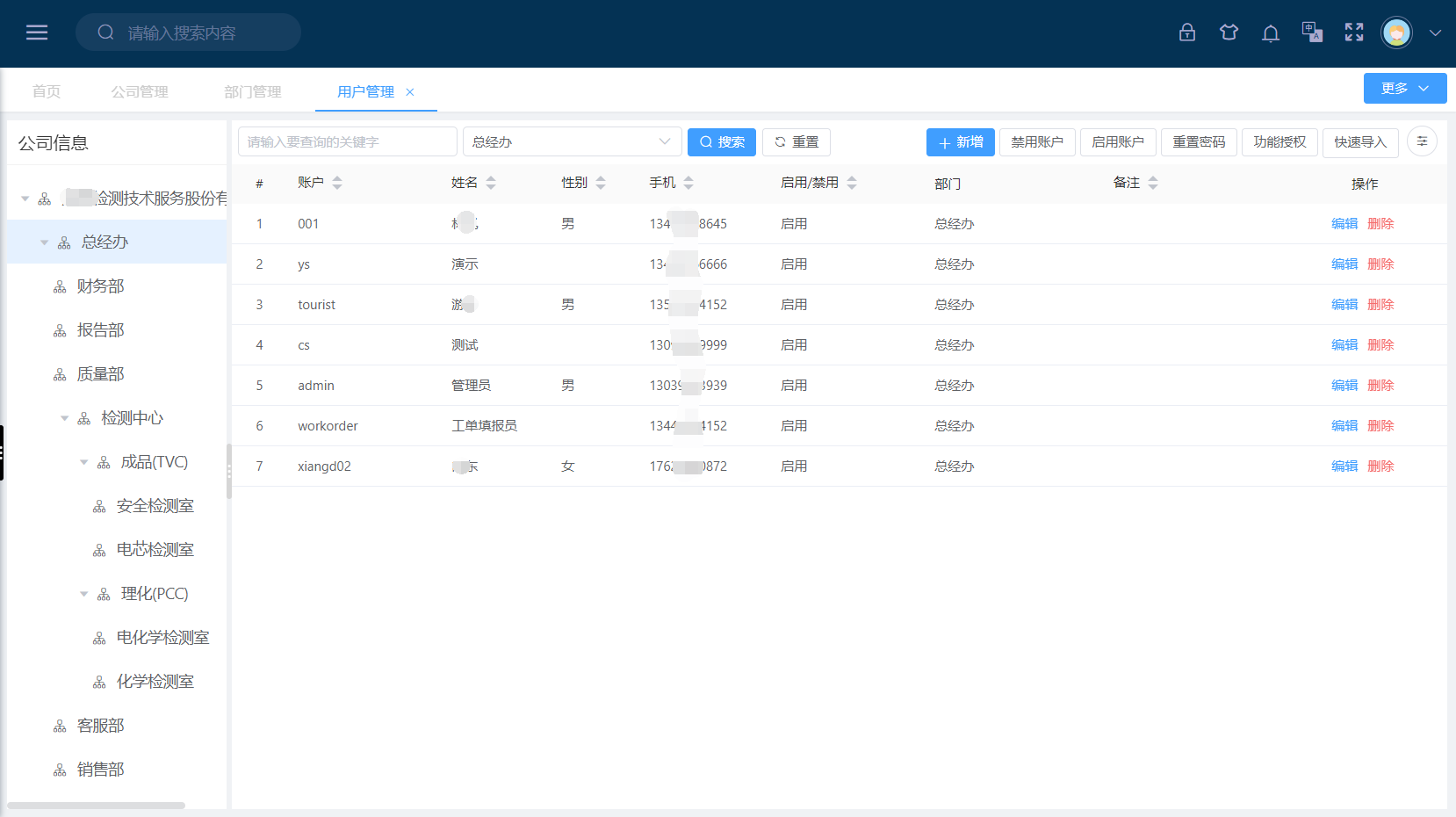The width and height of the screenshot is (1456, 817).
Task: Click the tree horizontal scrollbar
Action: point(97,805)
